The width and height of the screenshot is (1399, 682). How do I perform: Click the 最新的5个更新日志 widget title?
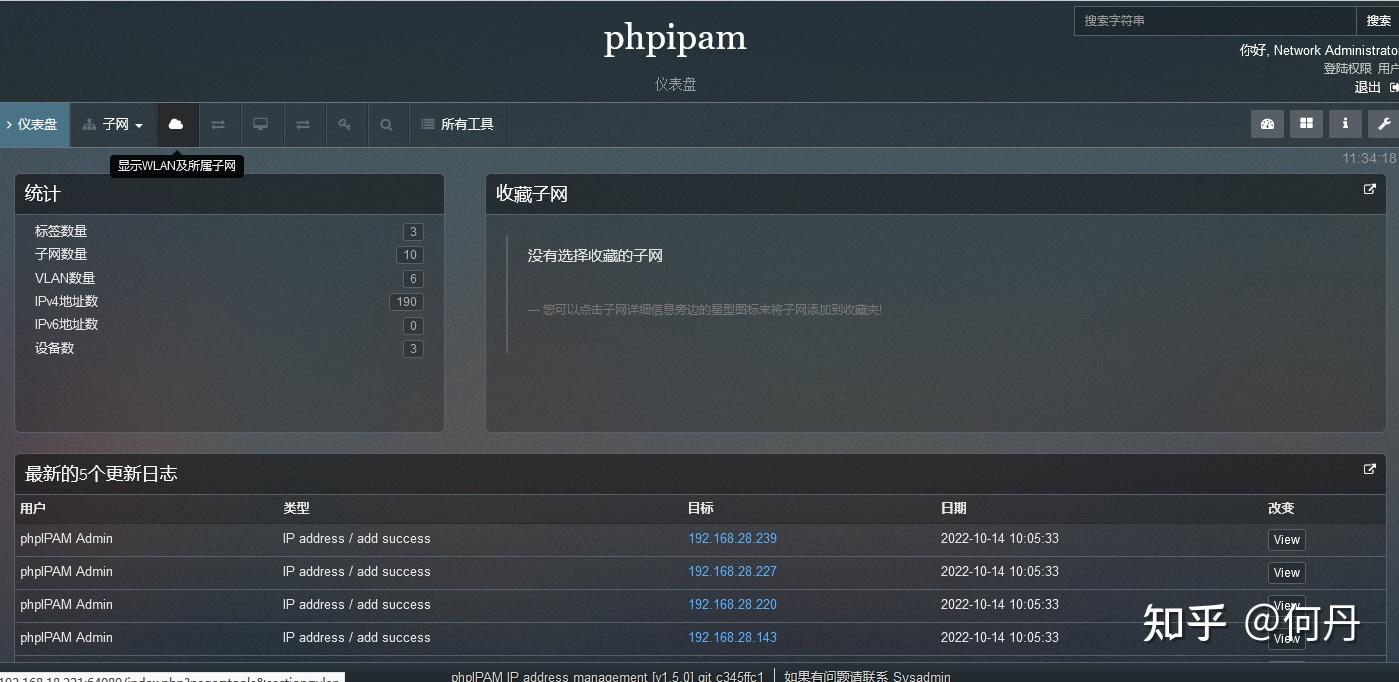click(x=101, y=474)
